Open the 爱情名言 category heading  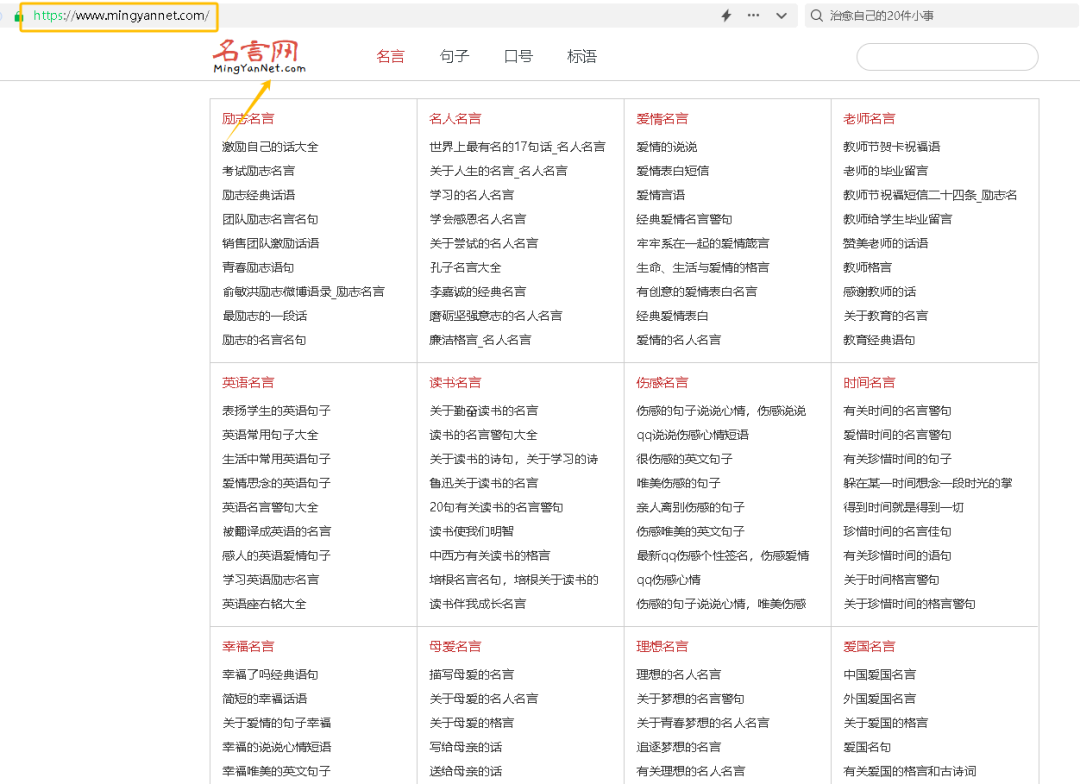coord(663,118)
